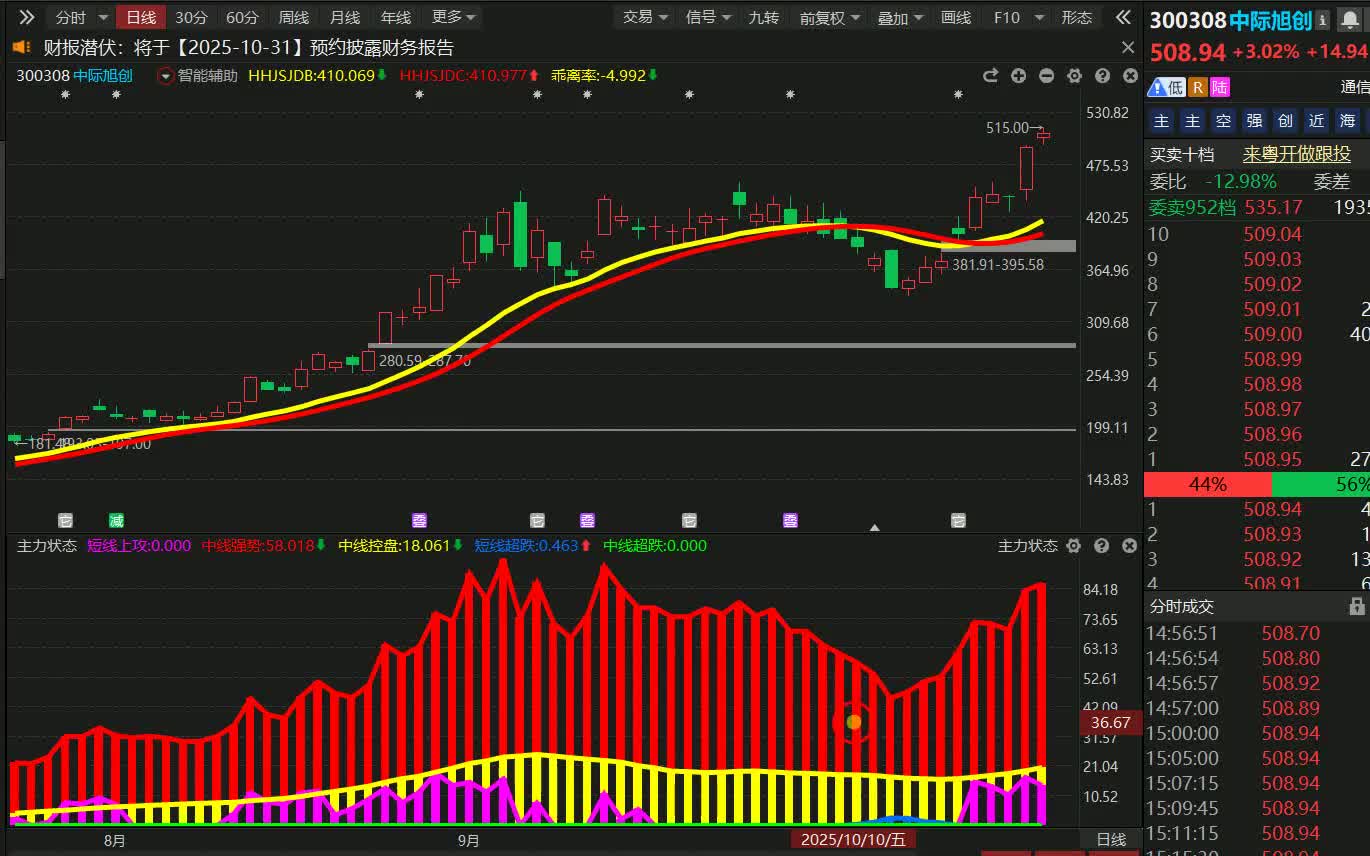
Task: Switch to the 周线 weekly tab
Action: [x=294, y=17]
